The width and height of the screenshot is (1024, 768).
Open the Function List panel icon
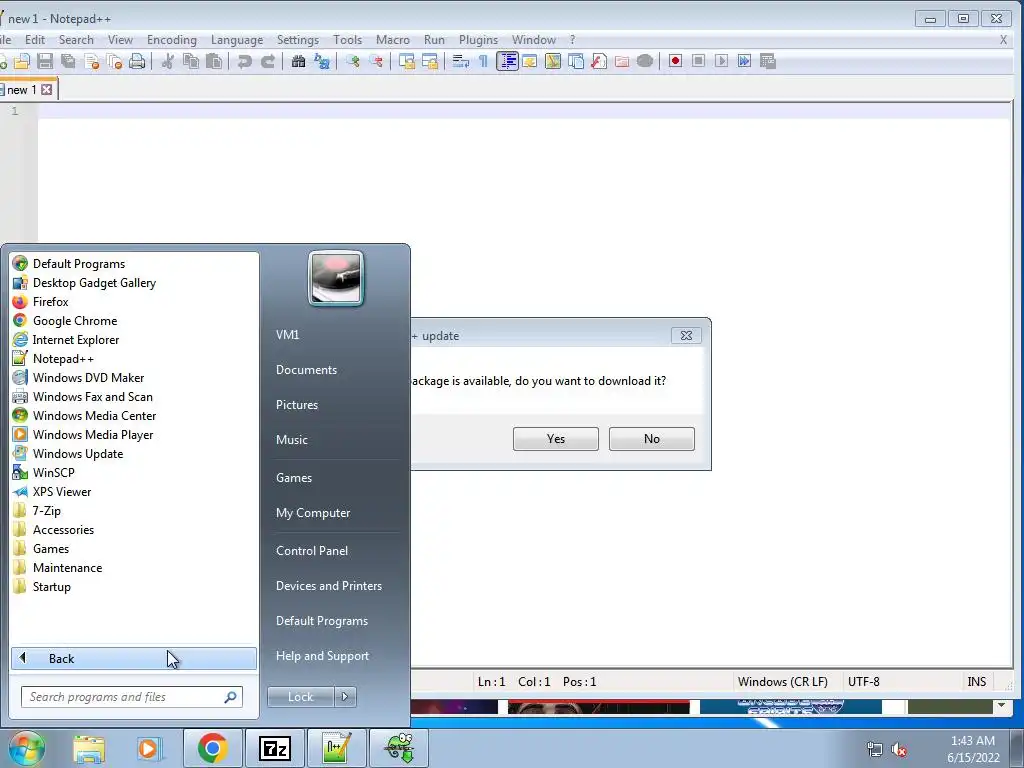(x=599, y=61)
